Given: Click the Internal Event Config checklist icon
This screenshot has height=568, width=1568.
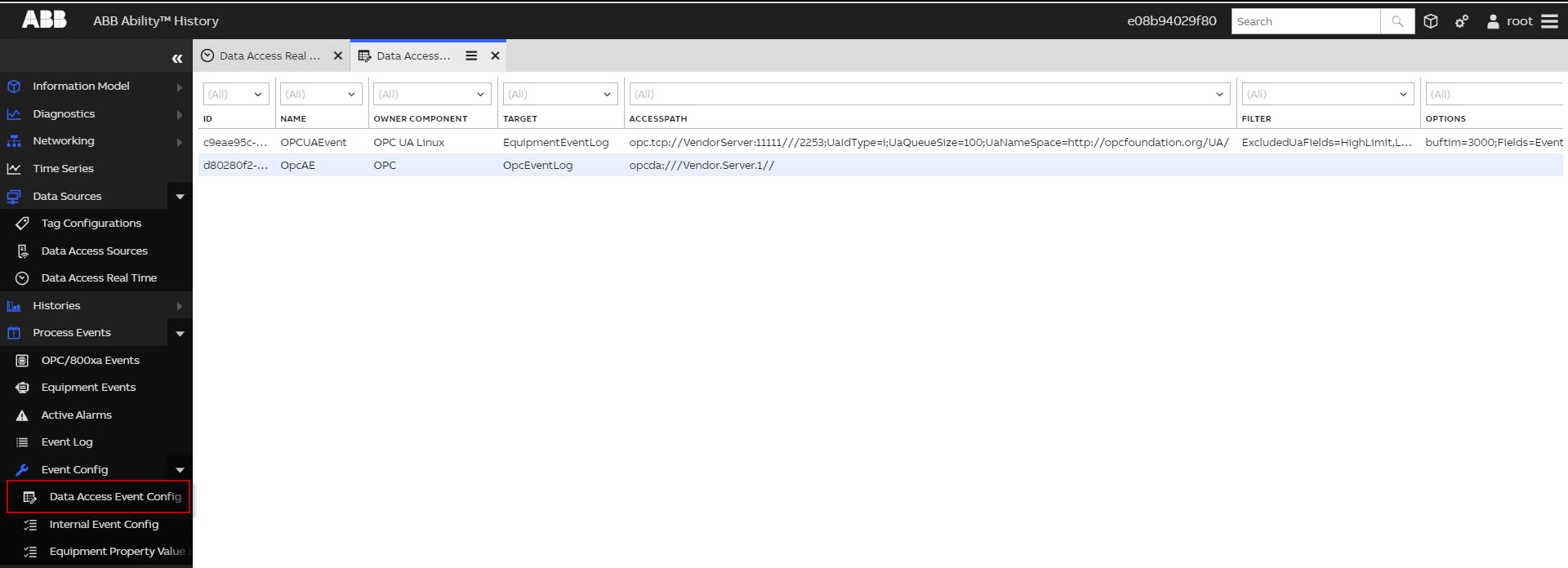Looking at the screenshot, I should pos(30,525).
